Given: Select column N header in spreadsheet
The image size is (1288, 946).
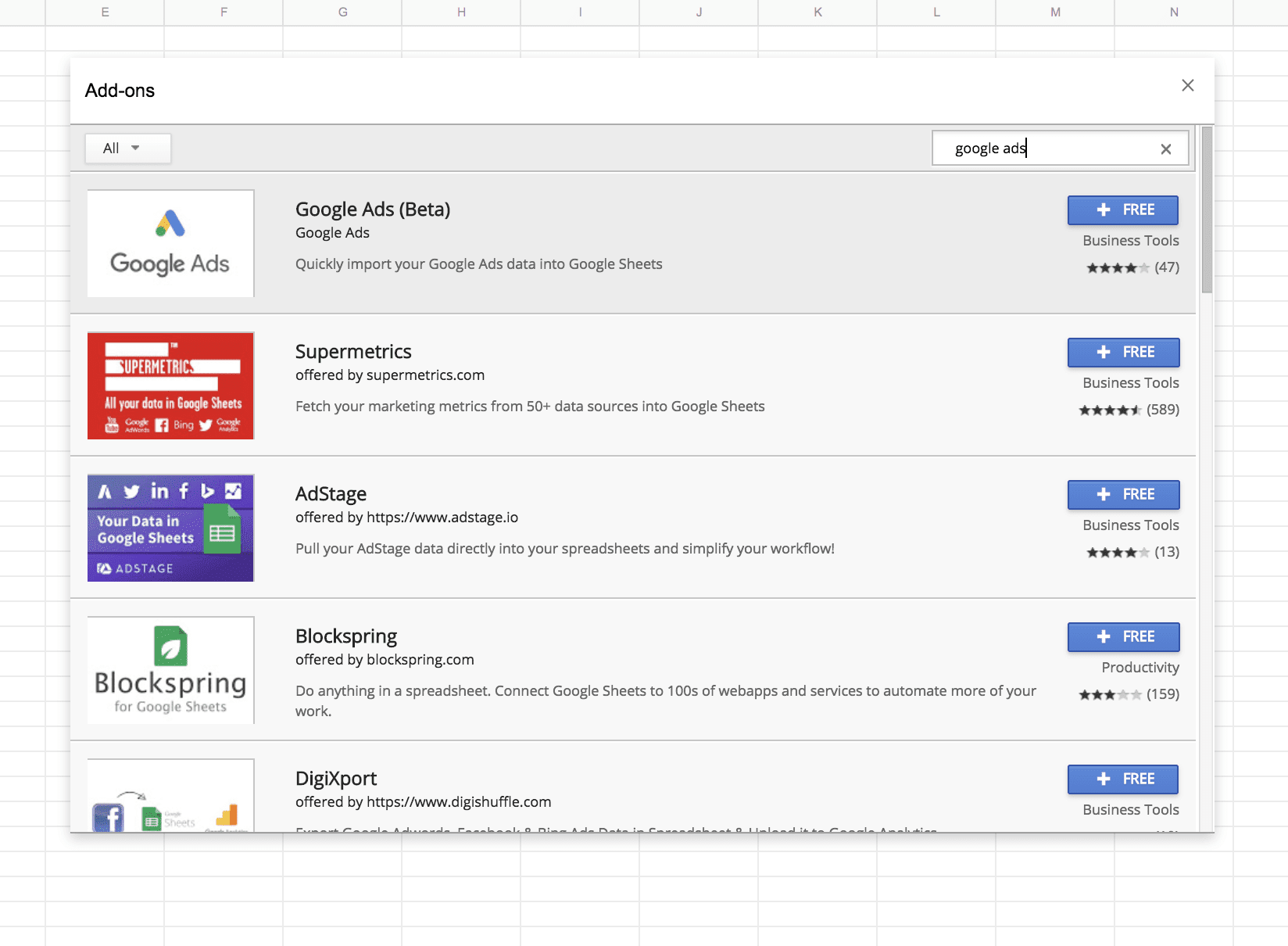Looking at the screenshot, I should [x=1174, y=13].
